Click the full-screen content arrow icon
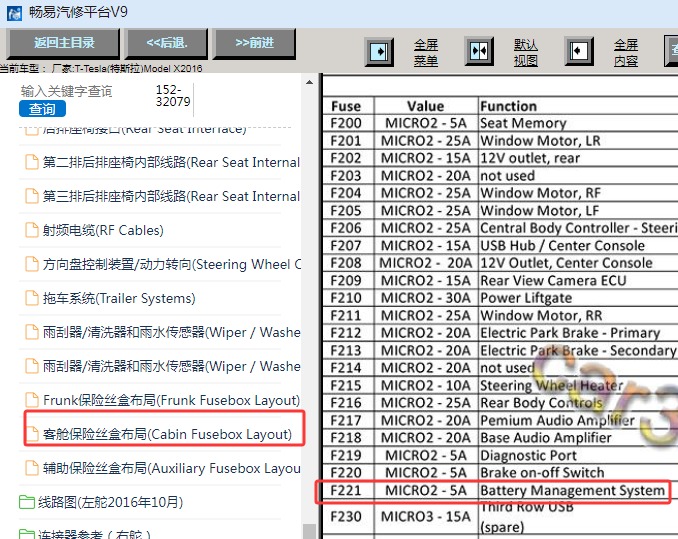678x539 pixels. click(579, 51)
